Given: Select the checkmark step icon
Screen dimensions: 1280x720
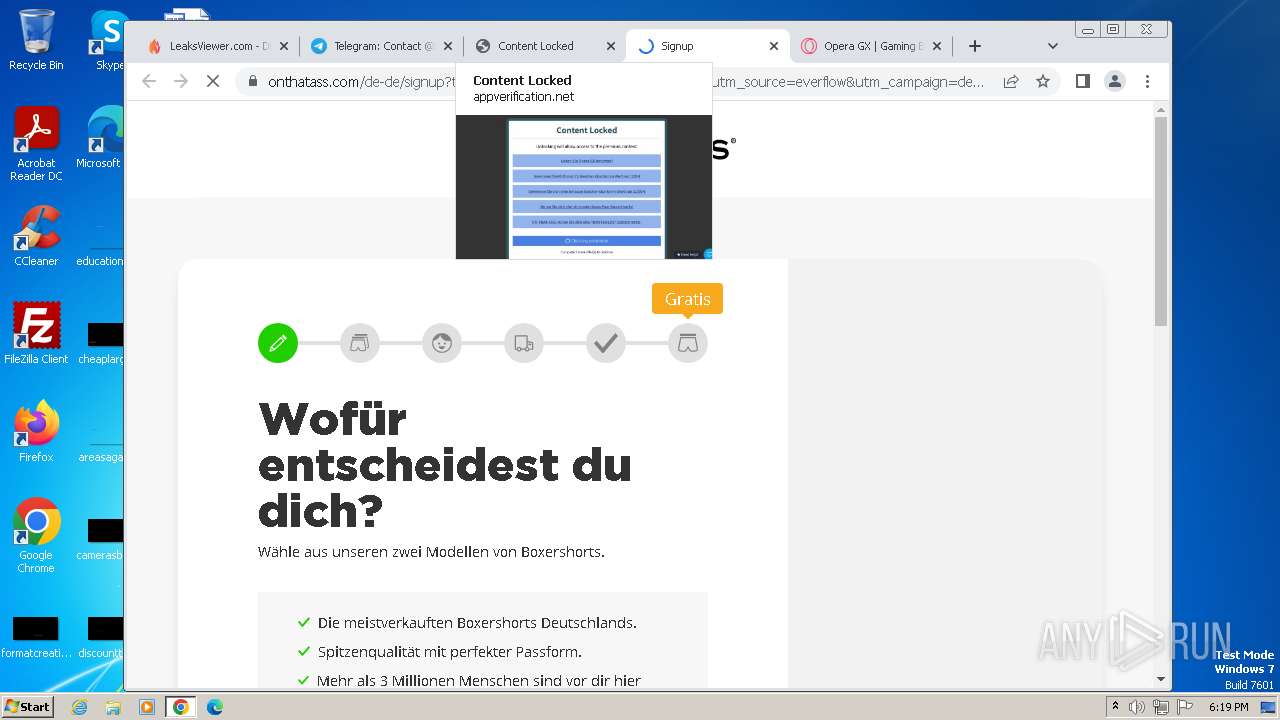Looking at the screenshot, I should (x=606, y=343).
